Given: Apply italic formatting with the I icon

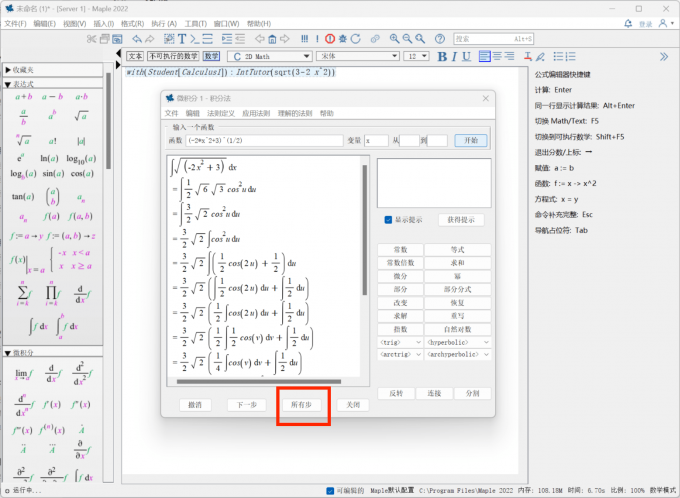Looking at the screenshot, I should coord(454,56).
